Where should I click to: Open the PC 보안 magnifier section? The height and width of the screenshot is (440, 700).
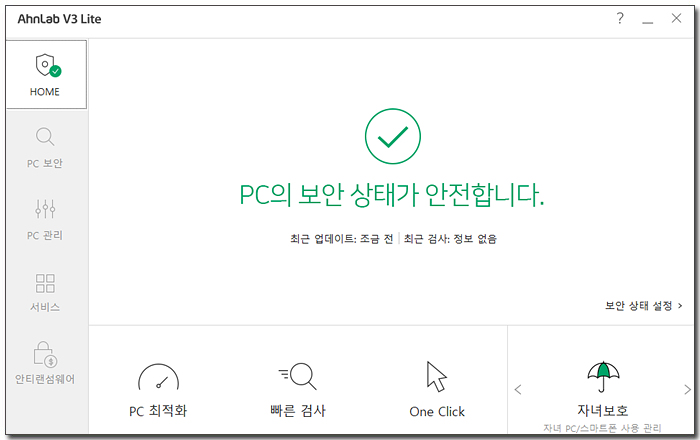(45, 148)
